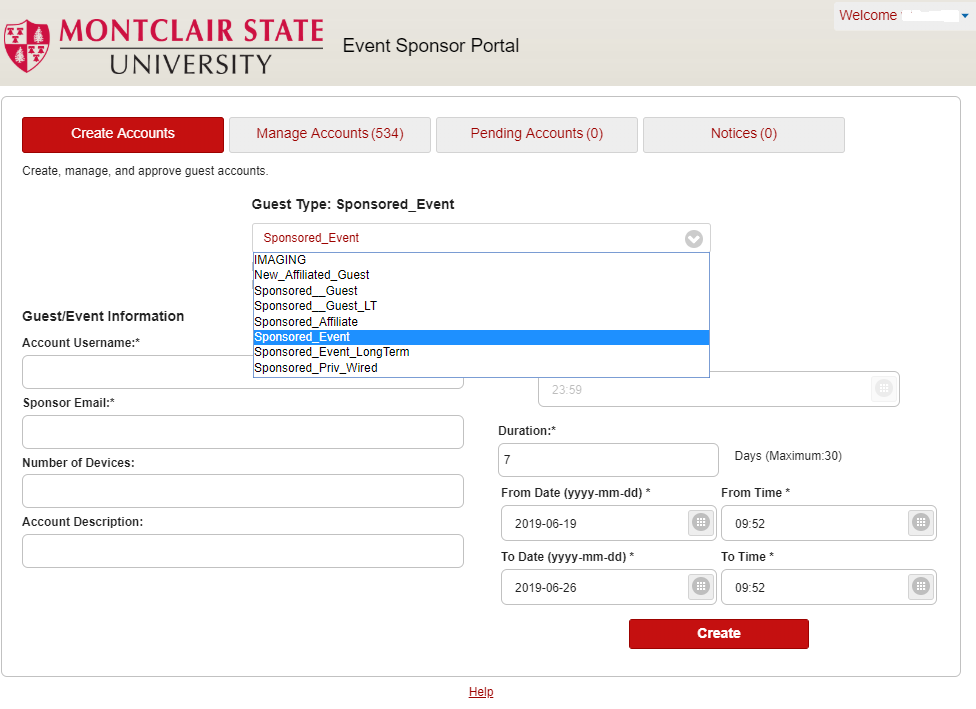Pick Sponsored_Priv_Wired from the list
This screenshot has height=709, width=976.
pyautogui.click(x=316, y=368)
